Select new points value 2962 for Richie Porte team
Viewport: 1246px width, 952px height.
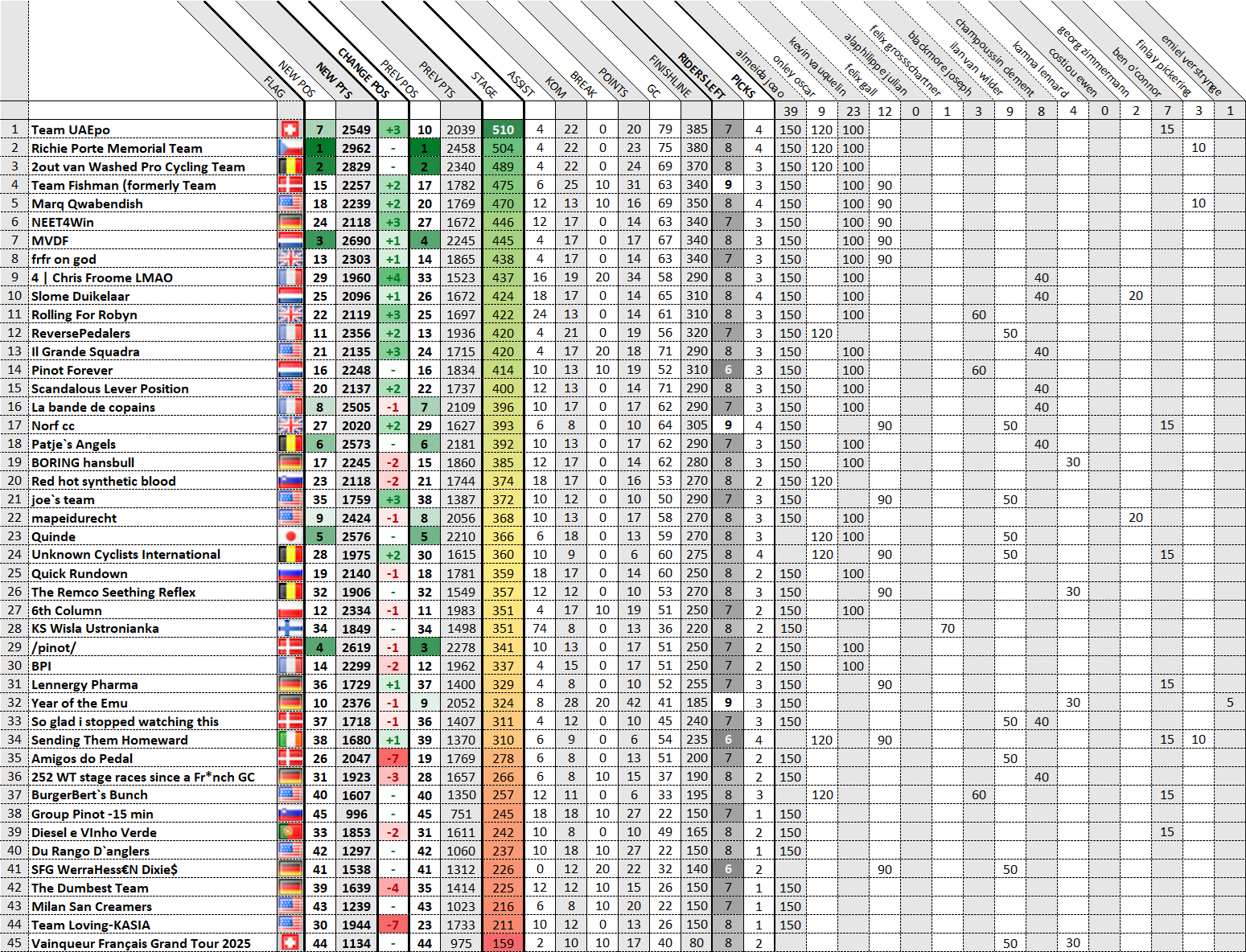pos(356,148)
